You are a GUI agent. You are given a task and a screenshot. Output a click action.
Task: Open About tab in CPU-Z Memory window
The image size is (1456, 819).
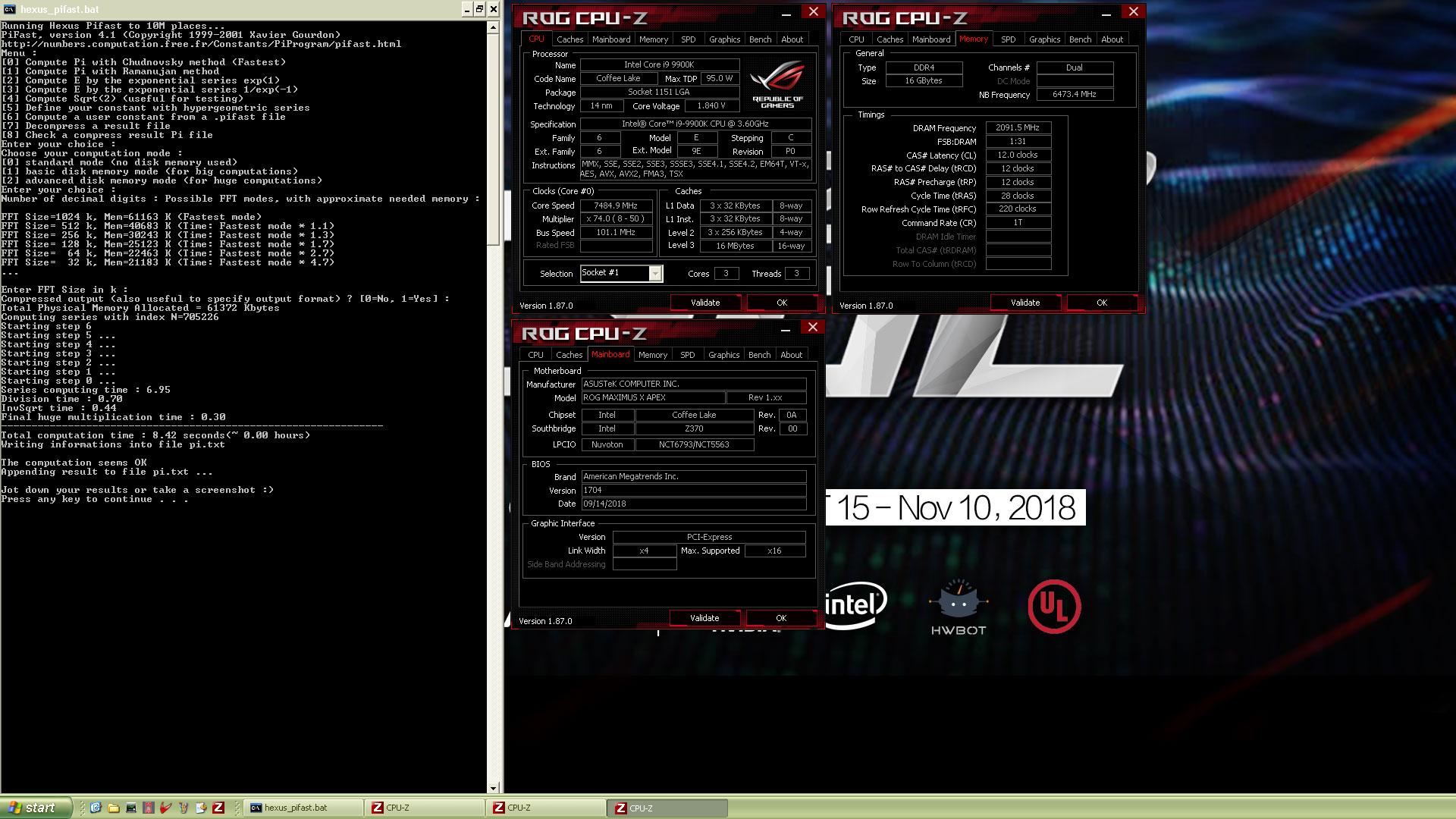pos(1112,39)
